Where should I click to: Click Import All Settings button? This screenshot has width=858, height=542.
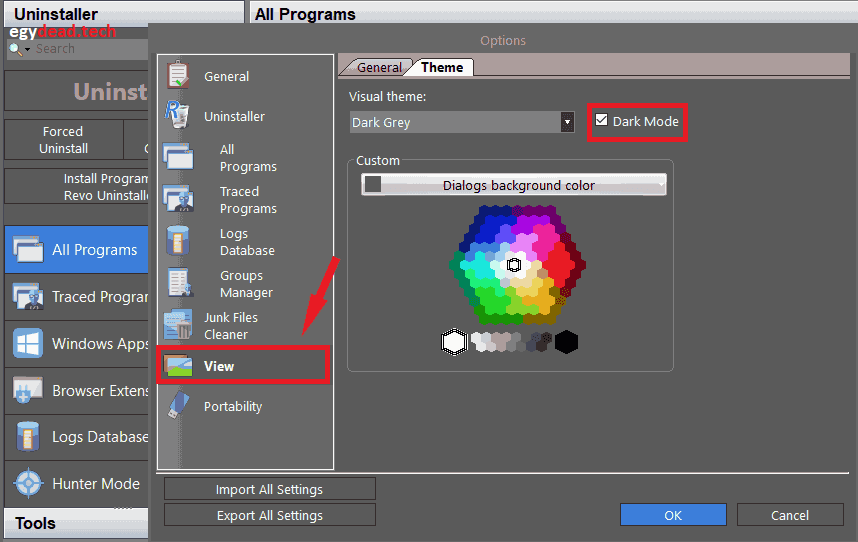pos(269,489)
